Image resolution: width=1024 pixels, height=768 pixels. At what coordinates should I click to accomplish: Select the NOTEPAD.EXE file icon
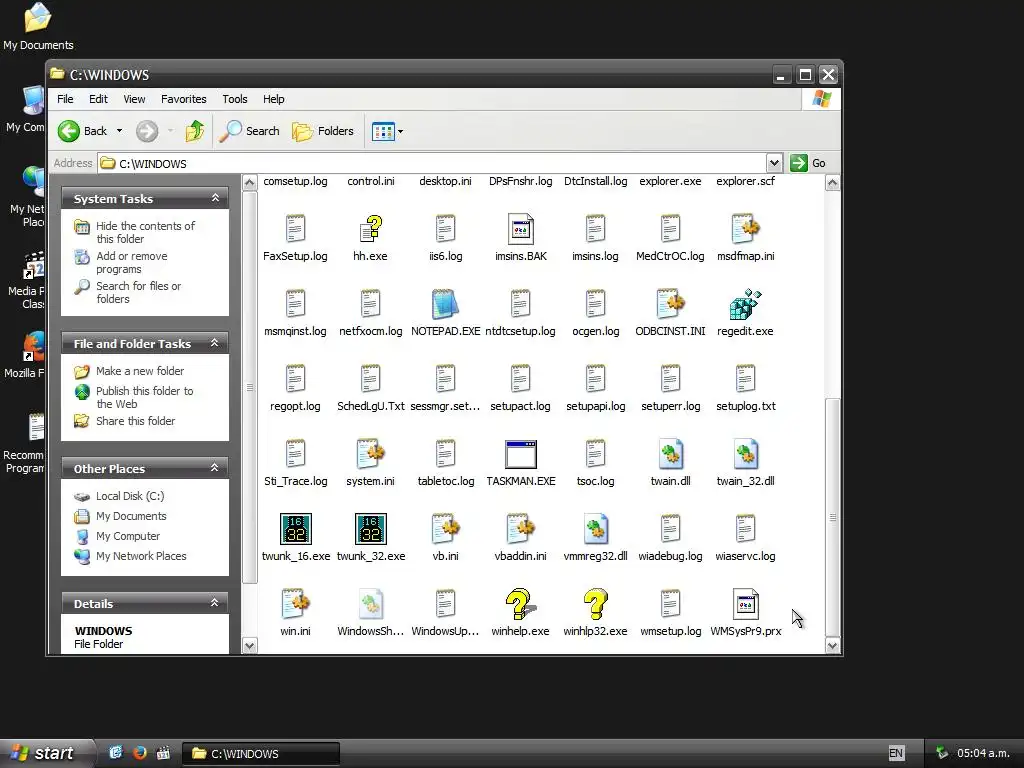tap(445, 304)
